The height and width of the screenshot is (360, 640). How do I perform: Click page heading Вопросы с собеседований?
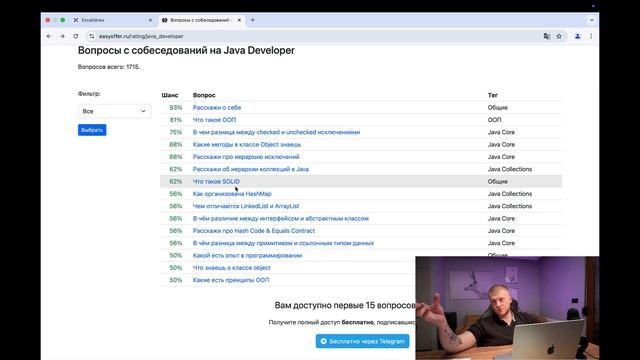coord(186,50)
